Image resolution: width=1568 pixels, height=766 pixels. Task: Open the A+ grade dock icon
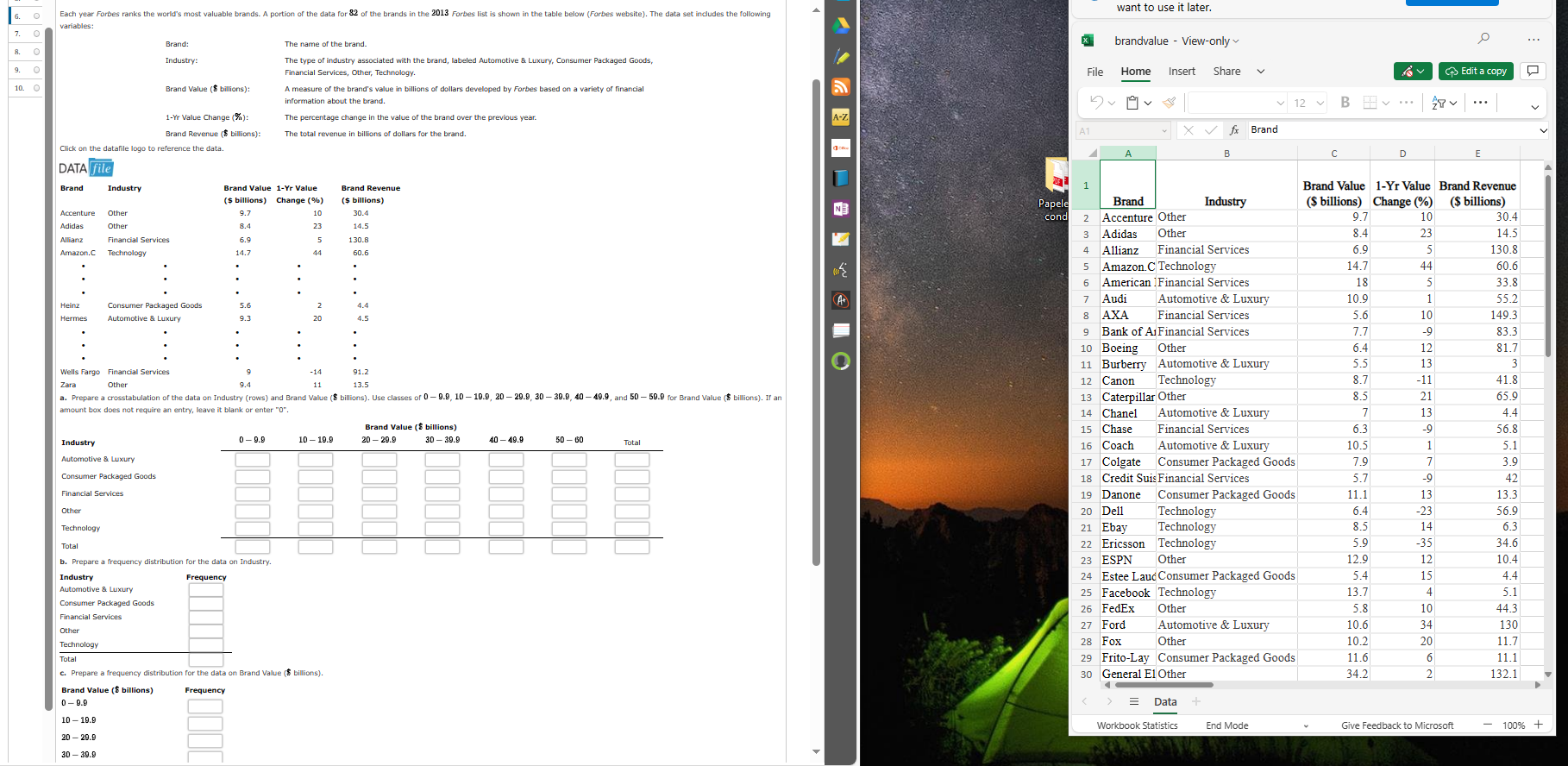tap(841, 300)
